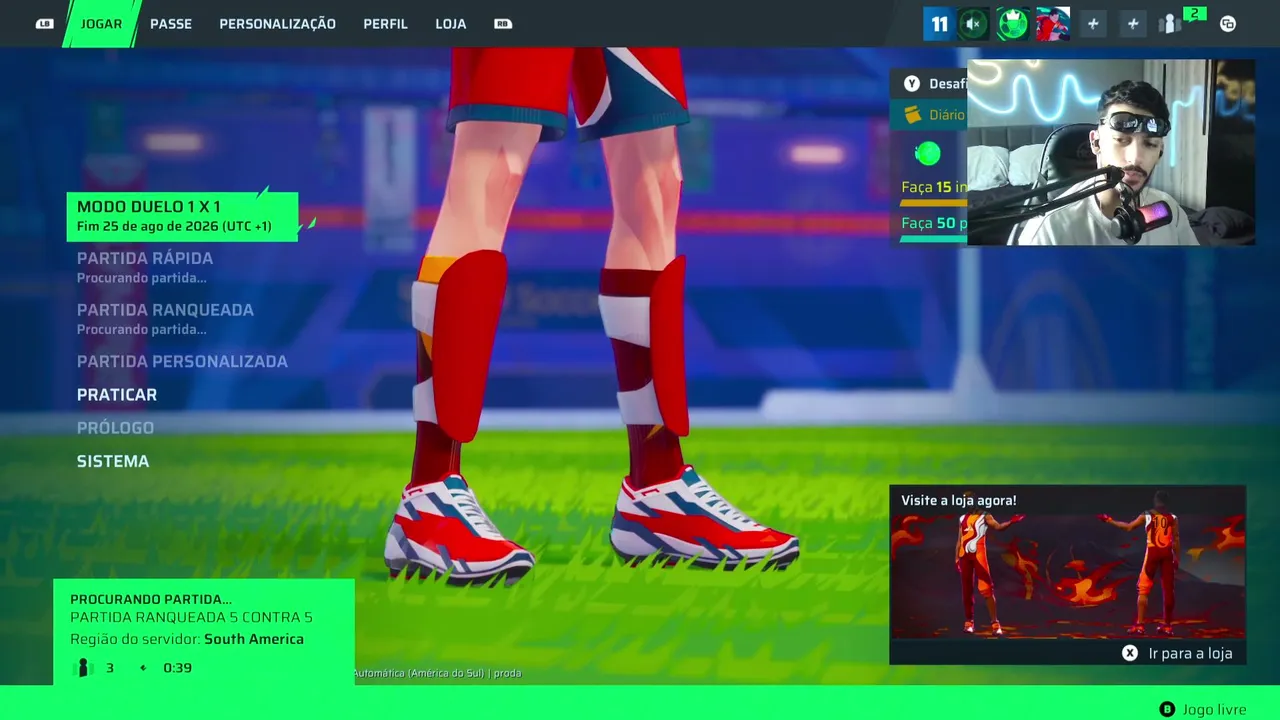Image resolution: width=1280 pixels, height=720 pixels.
Task: Open the LOJA tab
Action: 451,23
